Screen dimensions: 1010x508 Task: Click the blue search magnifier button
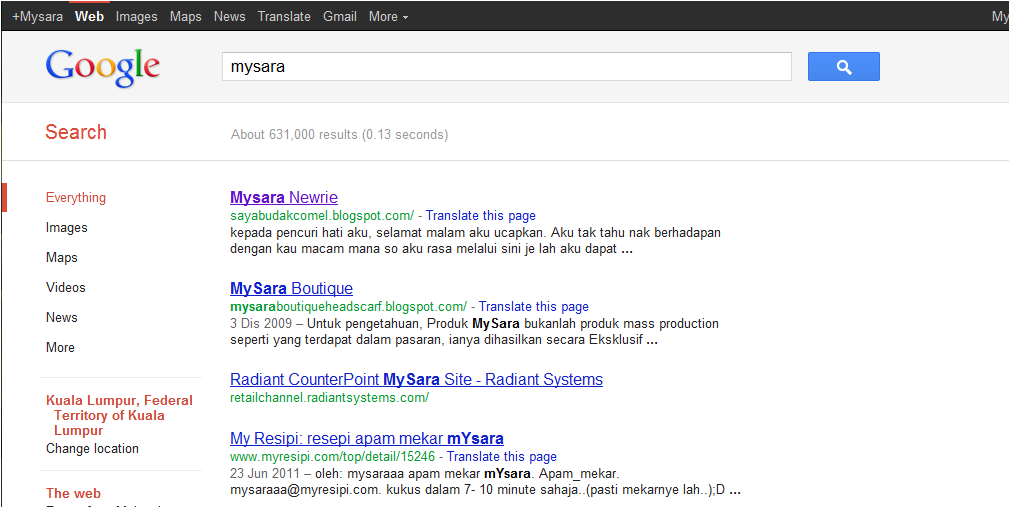[843, 66]
